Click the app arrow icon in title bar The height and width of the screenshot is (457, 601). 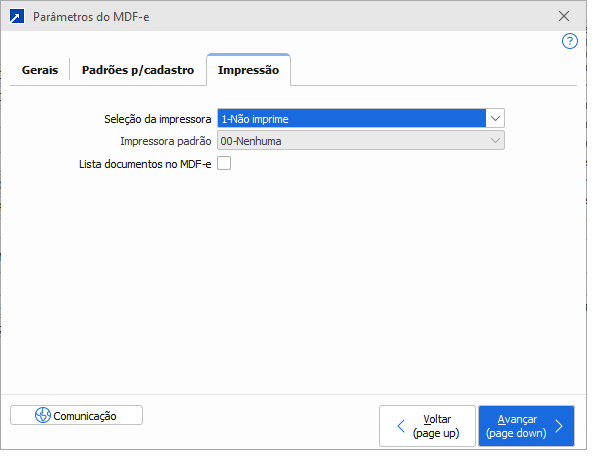[17, 17]
